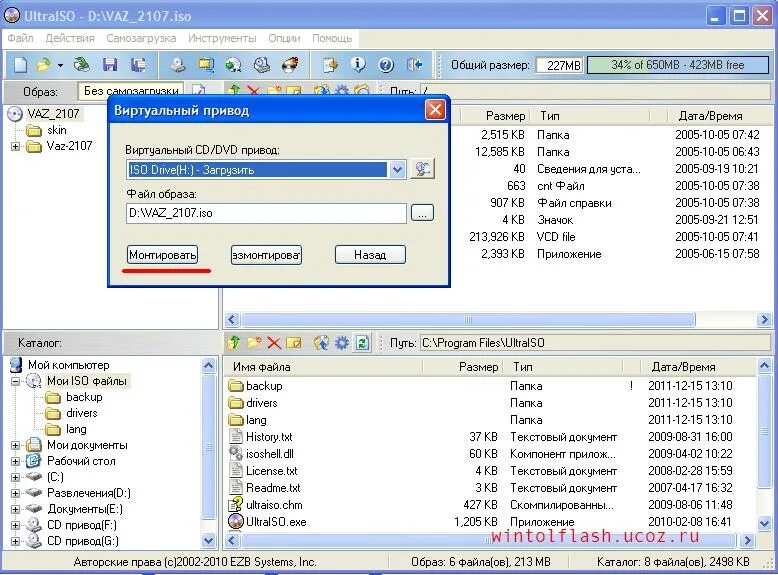Viewport: 778px width, 575px height.
Task: Select ultraiso.chm in the file list
Action: (274, 505)
